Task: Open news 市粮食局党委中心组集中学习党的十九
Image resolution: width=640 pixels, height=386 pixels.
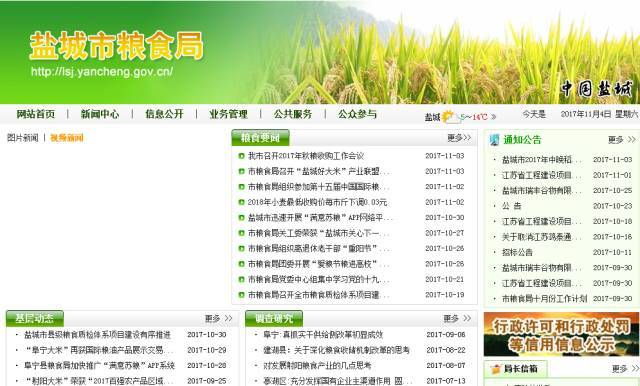Action: click(318, 280)
